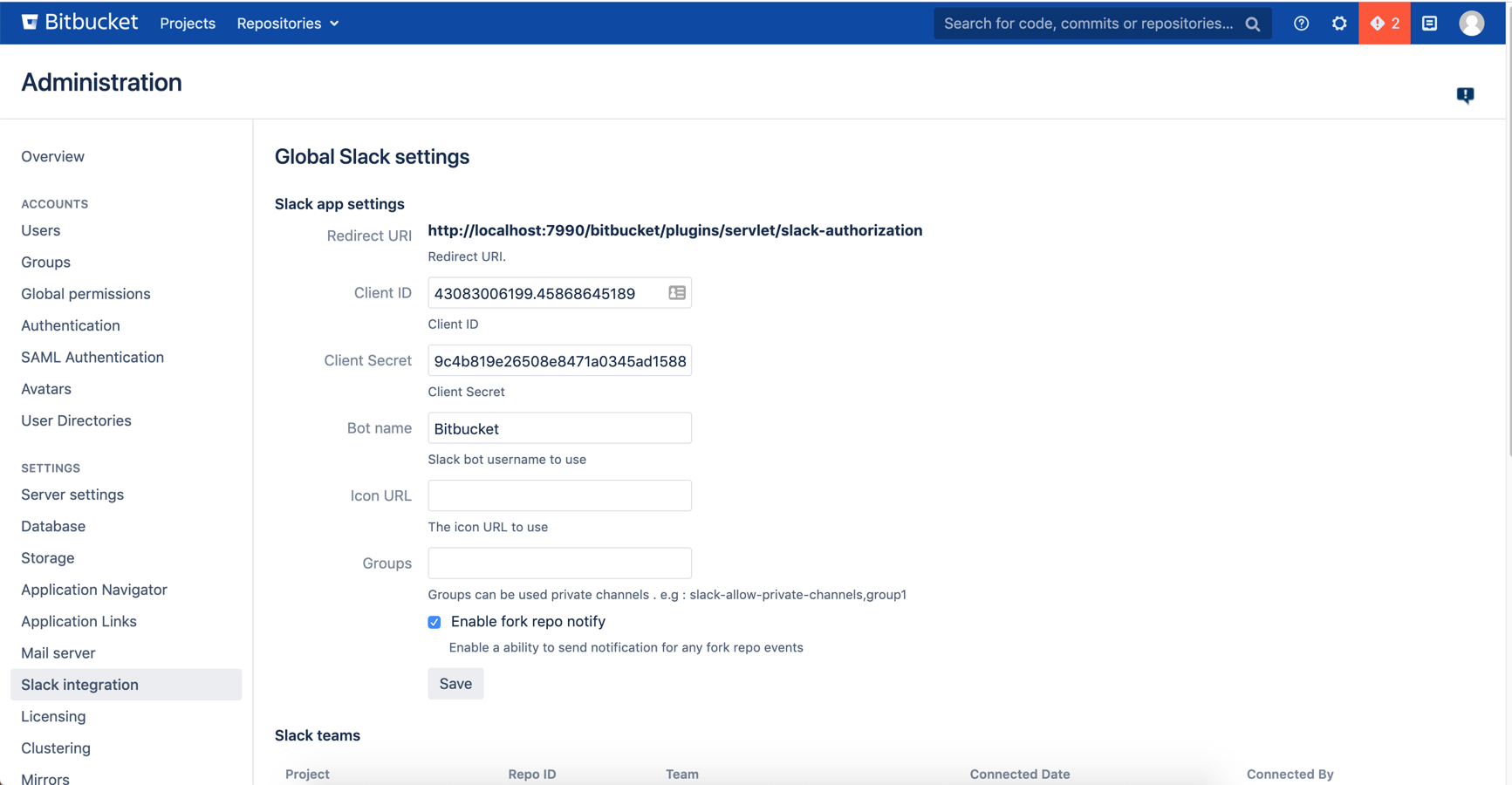Click the Slack teams heading
The height and width of the screenshot is (785, 1512).
[318, 735]
